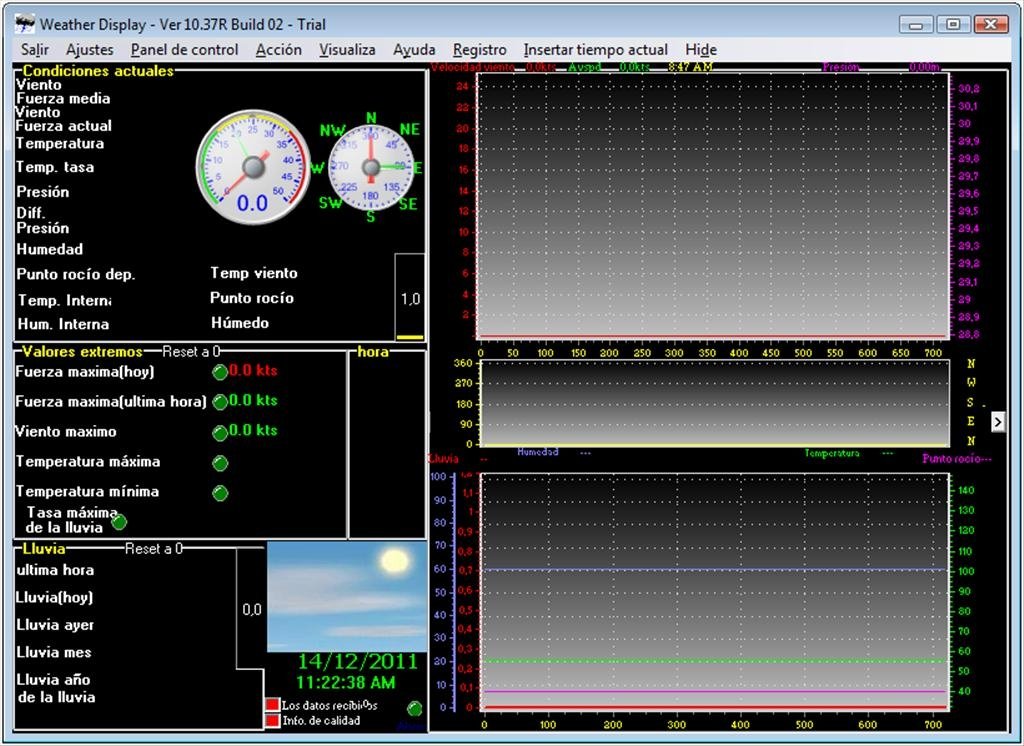Click Reset a 0 in Lluvia panel
The image size is (1024, 746).
(x=154, y=549)
